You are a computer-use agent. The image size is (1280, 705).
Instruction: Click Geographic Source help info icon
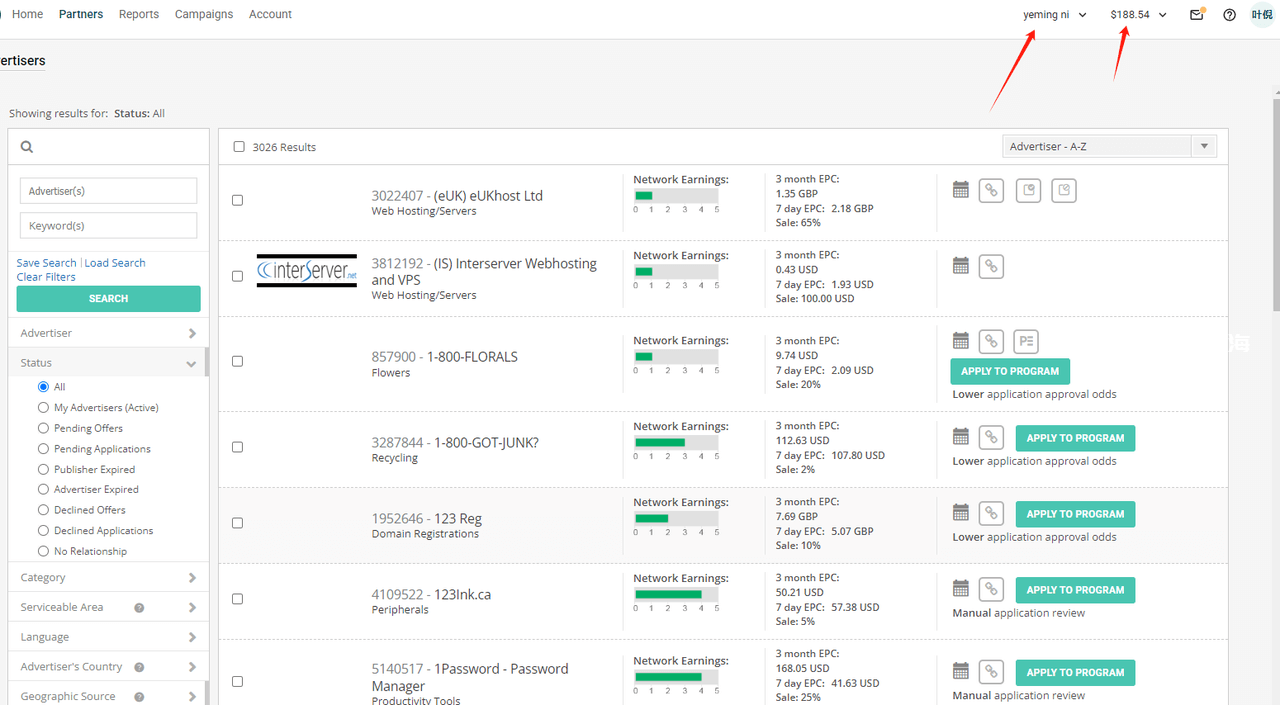[x=139, y=697]
